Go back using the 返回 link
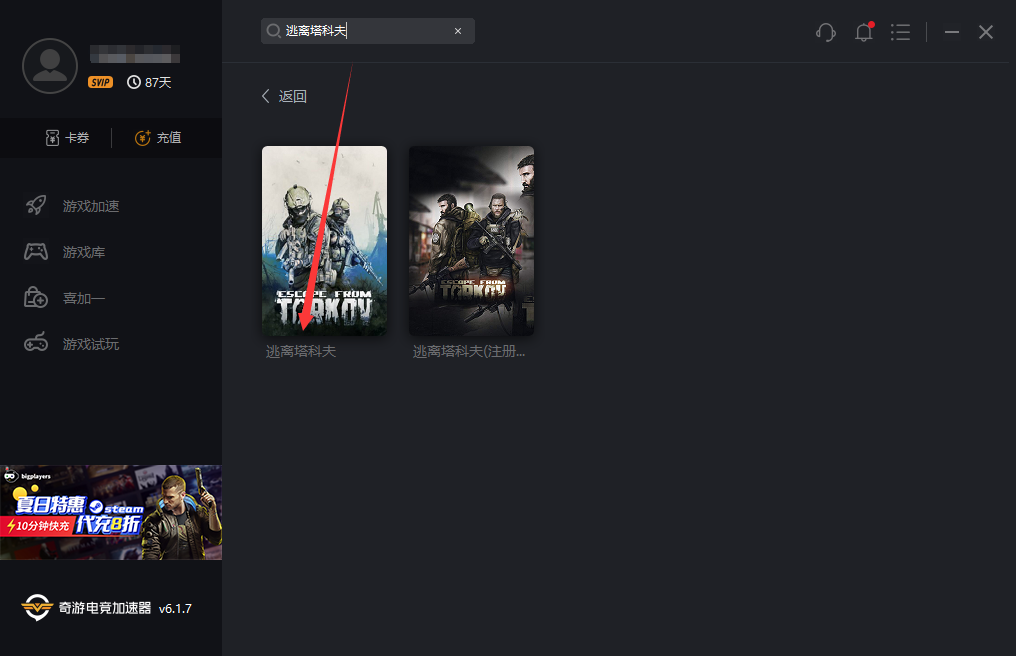 pyautogui.click(x=284, y=96)
